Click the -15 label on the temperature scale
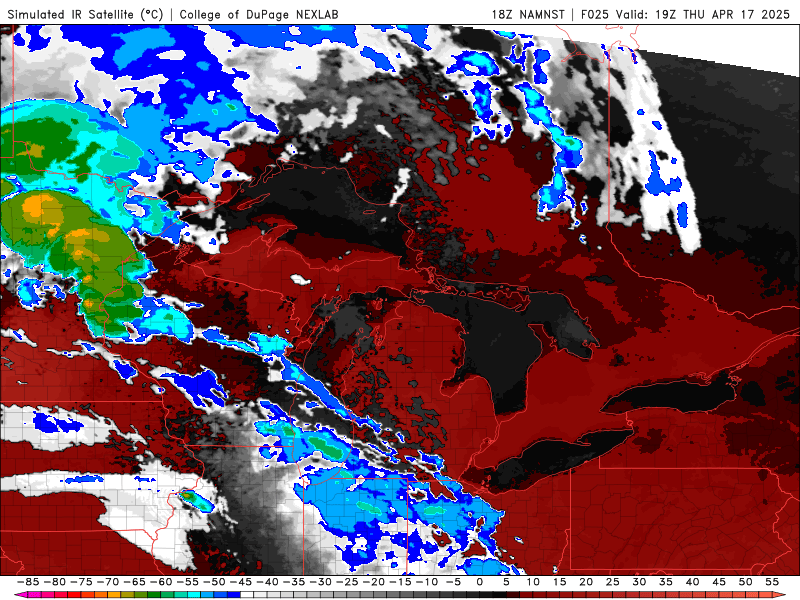 [x=399, y=582]
